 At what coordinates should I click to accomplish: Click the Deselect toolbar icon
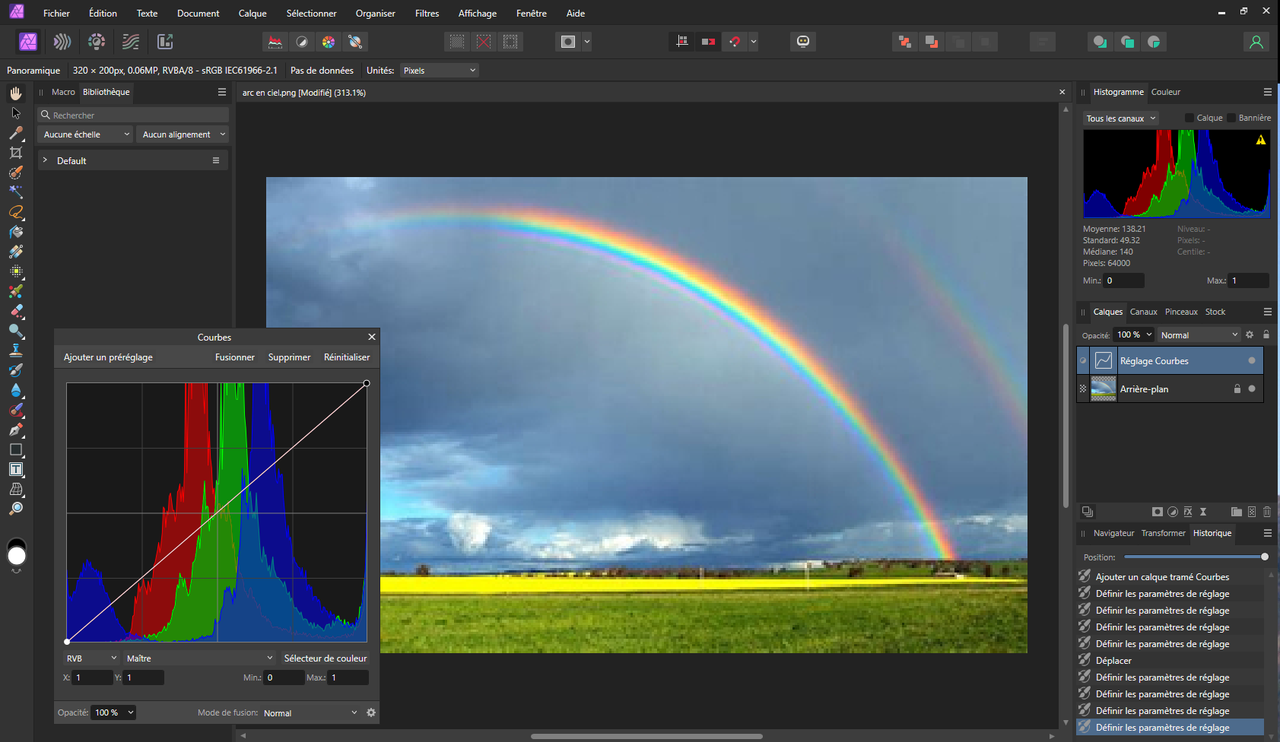point(484,42)
